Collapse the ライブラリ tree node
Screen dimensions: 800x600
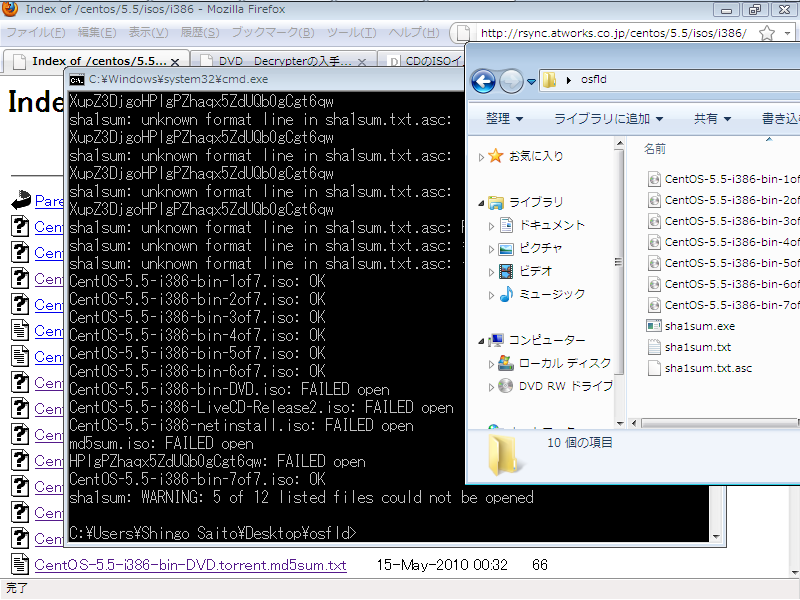[x=481, y=203]
